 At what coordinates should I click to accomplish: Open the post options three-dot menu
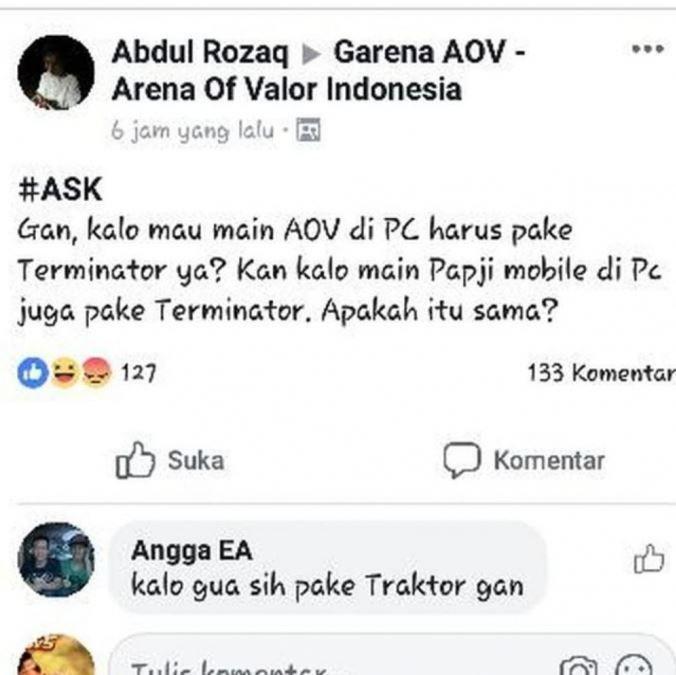point(648,49)
